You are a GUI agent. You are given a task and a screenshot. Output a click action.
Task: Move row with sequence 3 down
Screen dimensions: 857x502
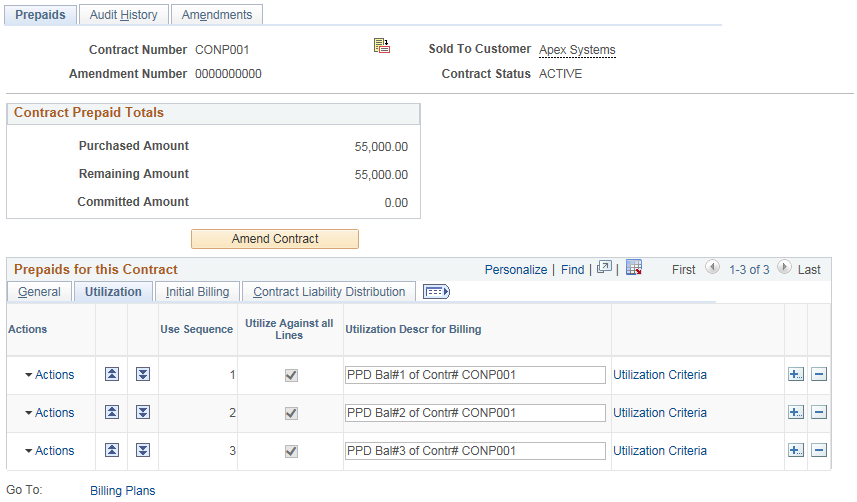tap(143, 450)
